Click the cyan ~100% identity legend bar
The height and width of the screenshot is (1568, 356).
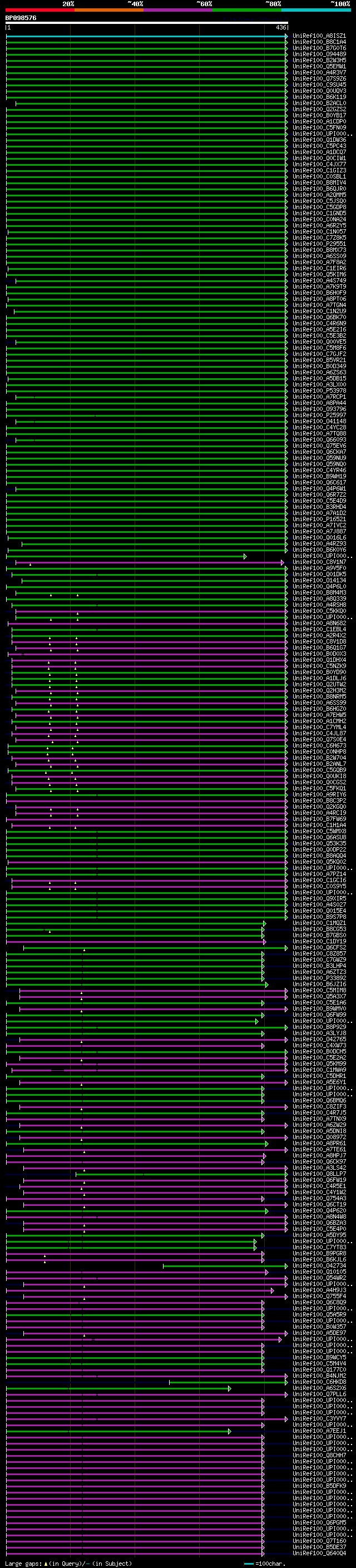point(316,10)
